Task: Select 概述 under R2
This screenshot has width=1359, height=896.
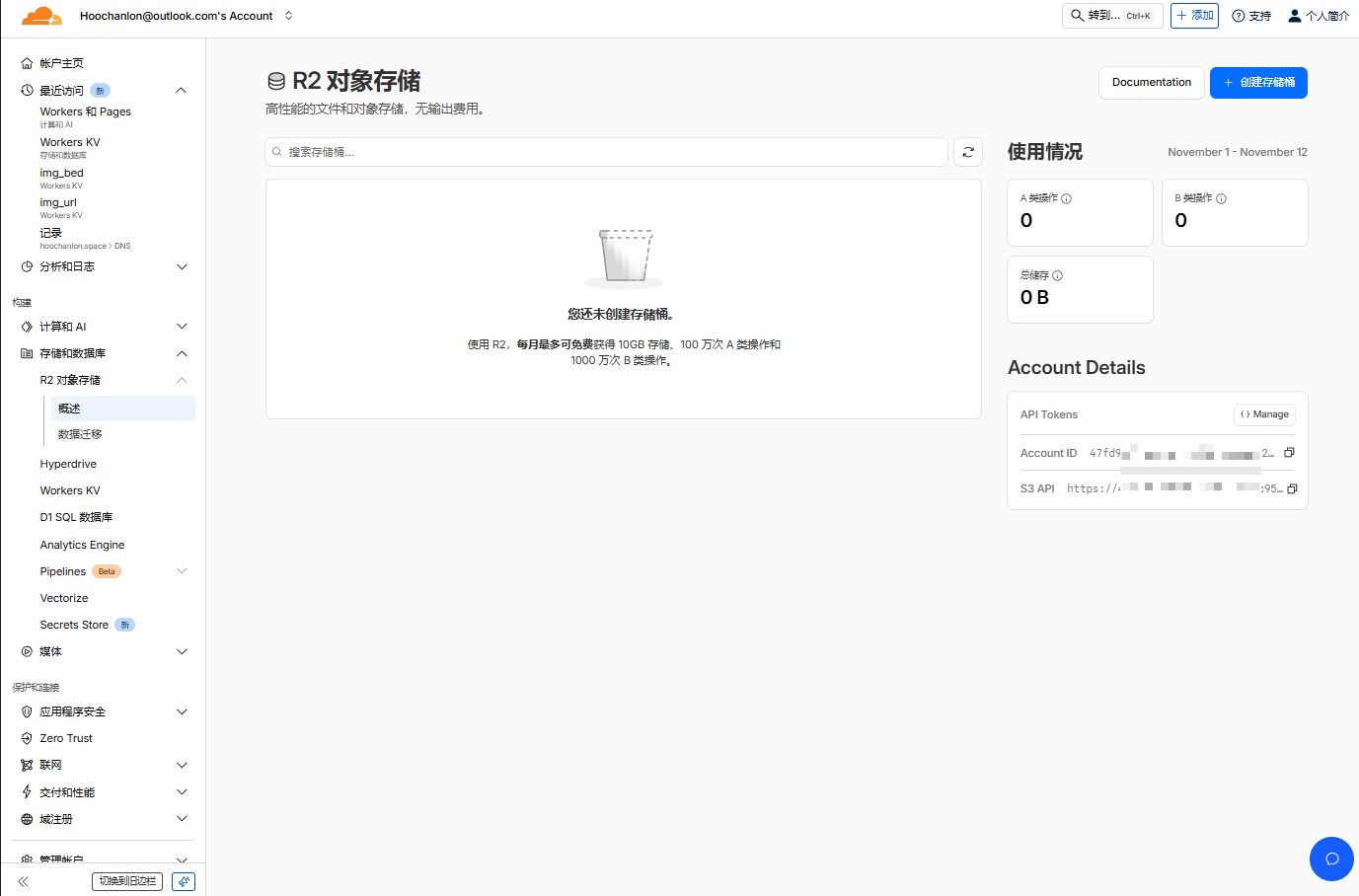Action: point(123,409)
